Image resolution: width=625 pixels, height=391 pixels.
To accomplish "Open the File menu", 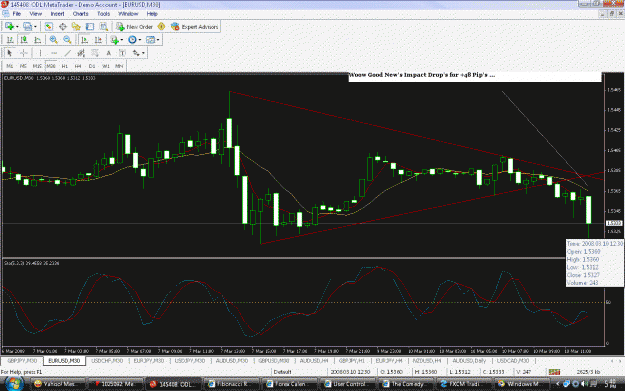I will tap(17, 14).
